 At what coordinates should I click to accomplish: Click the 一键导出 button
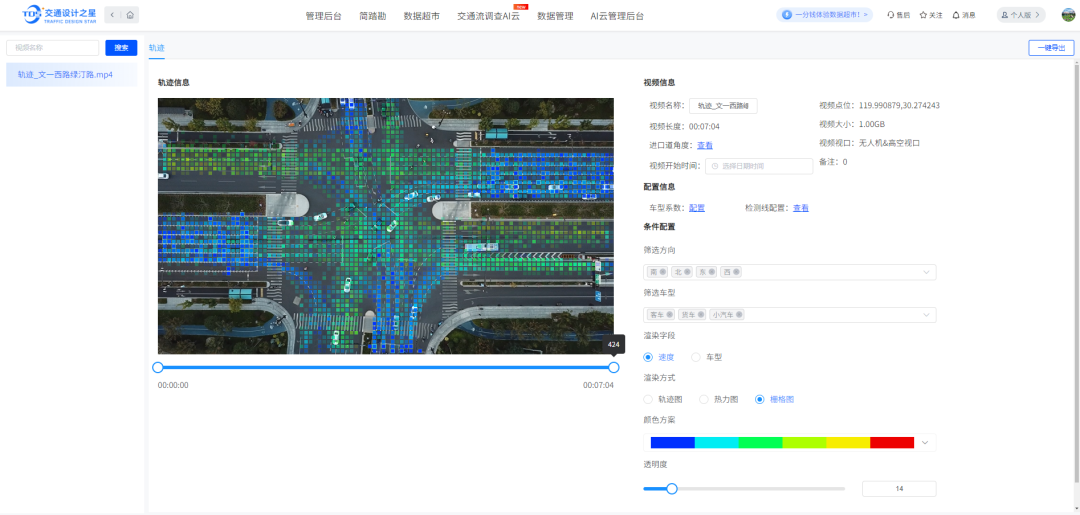coord(1051,48)
